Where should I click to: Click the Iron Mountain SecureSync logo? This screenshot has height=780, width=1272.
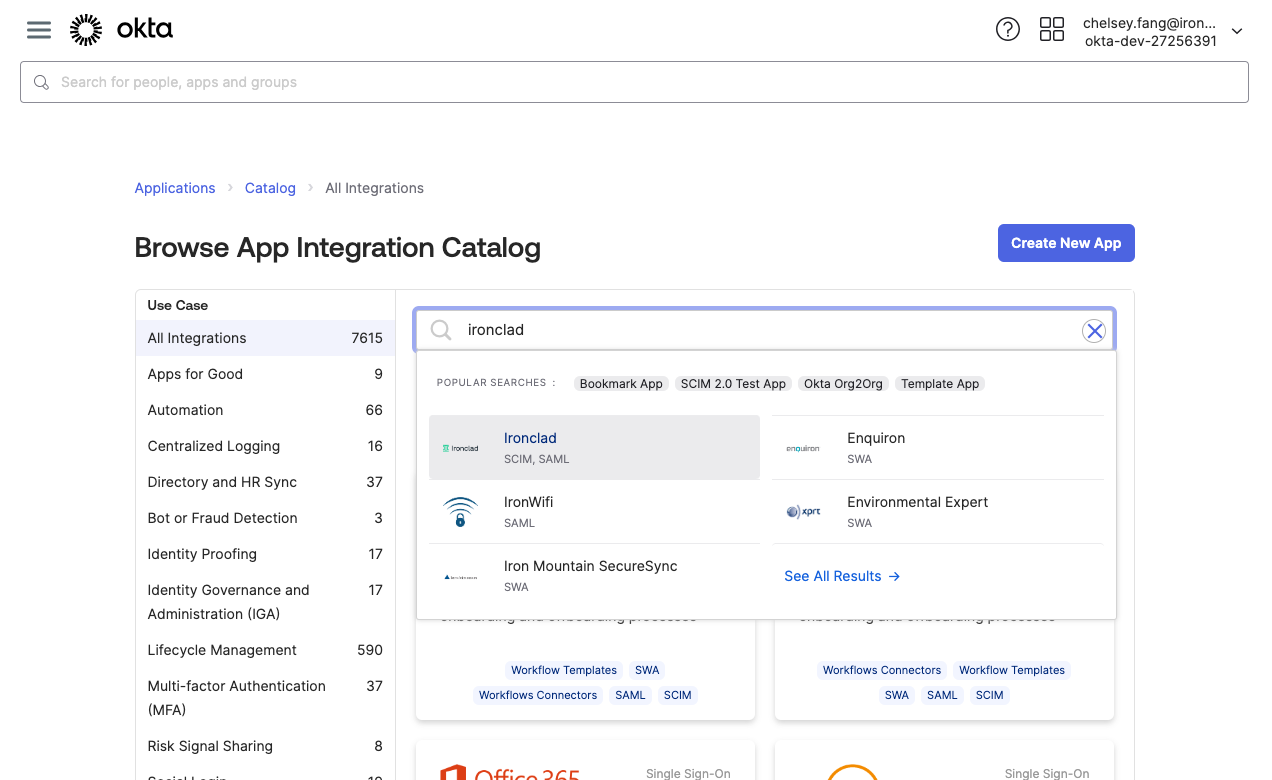[460, 577]
